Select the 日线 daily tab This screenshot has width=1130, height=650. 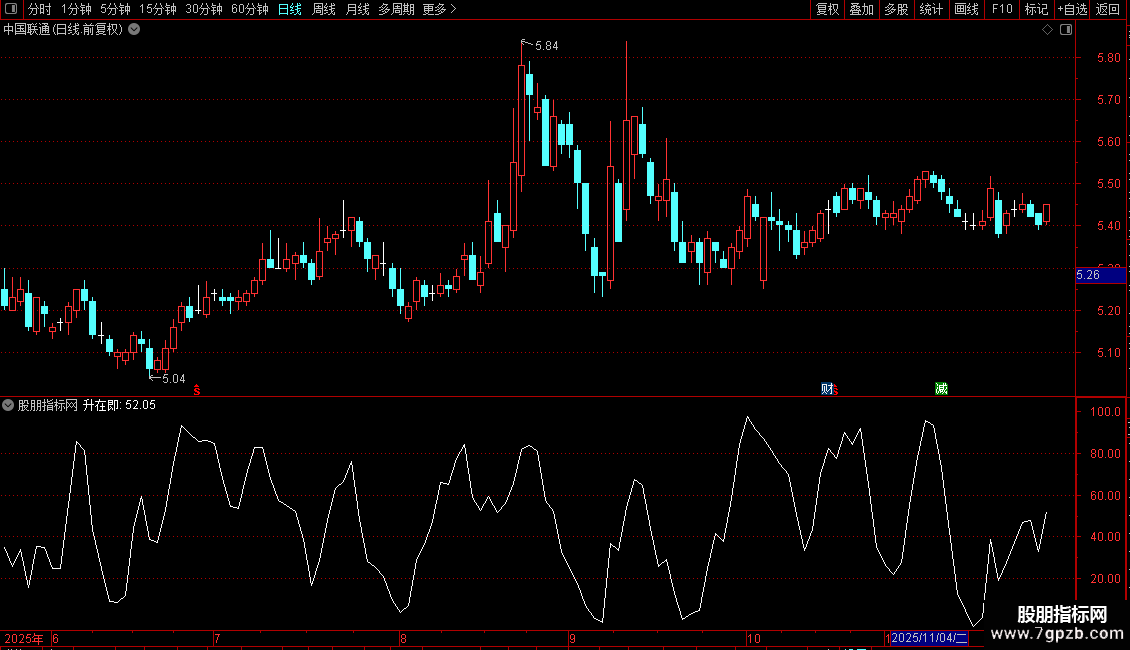290,9
